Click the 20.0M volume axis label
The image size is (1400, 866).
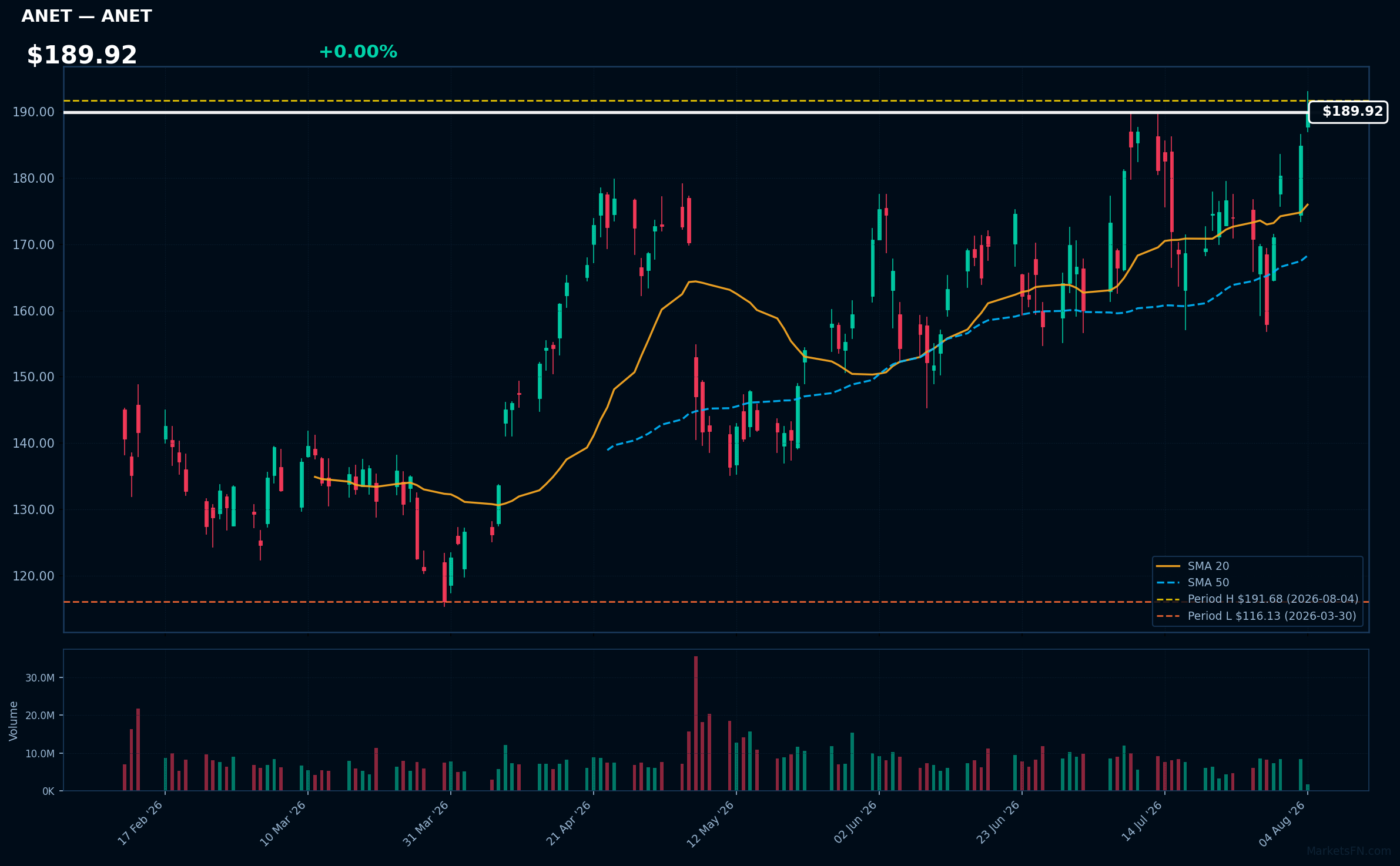click(x=40, y=716)
